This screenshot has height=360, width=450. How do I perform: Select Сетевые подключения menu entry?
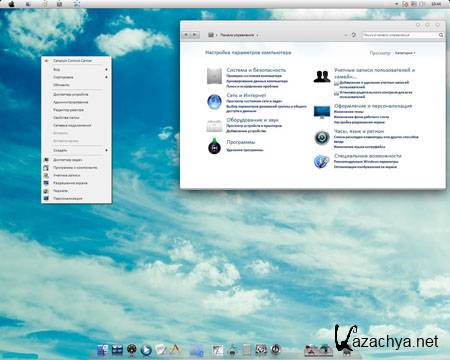coord(76,125)
